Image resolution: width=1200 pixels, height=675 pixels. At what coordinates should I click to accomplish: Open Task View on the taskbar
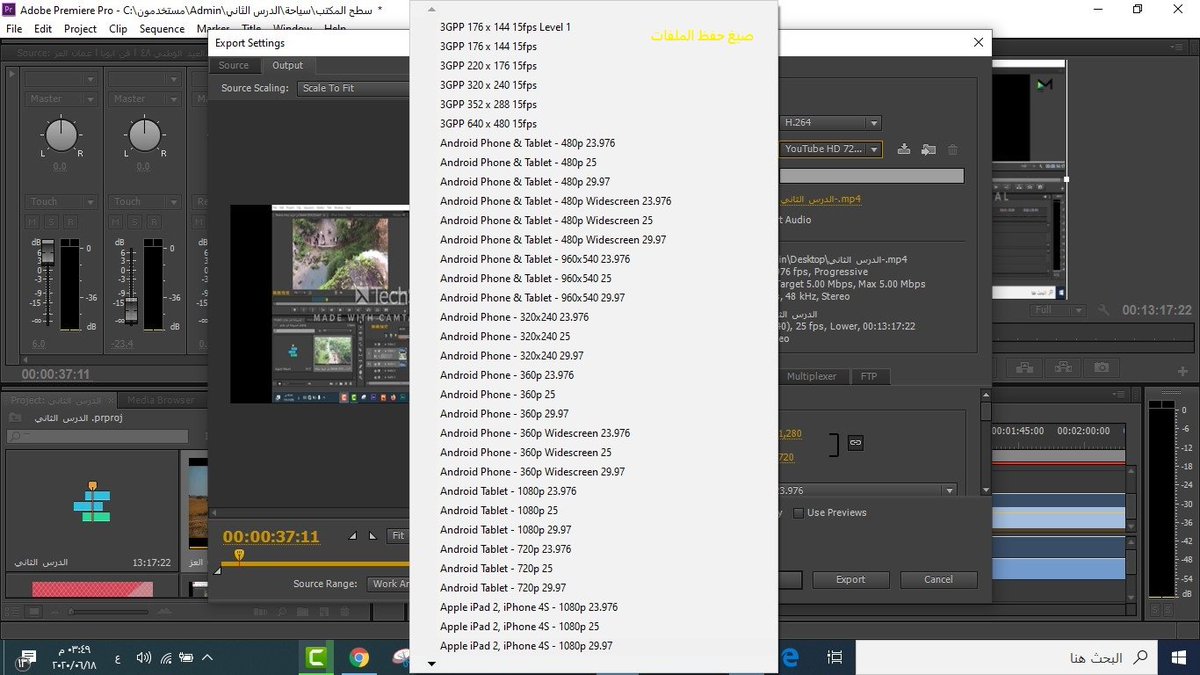pos(834,657)
